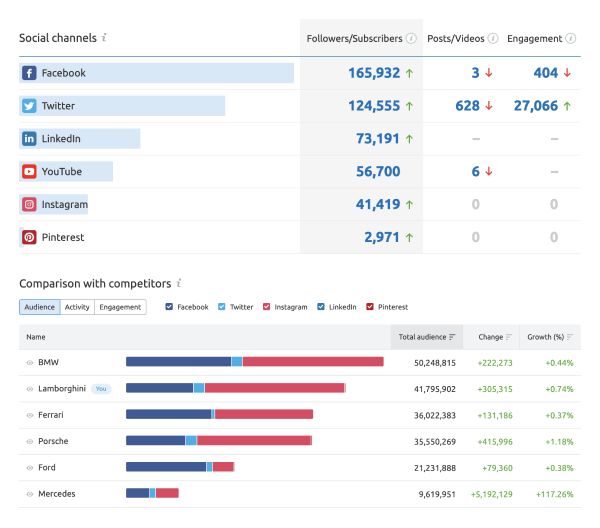Image resolution: width=600 pixels, height=528 pixels.
Task: Sort by the Total audience column
Action: 427,337
